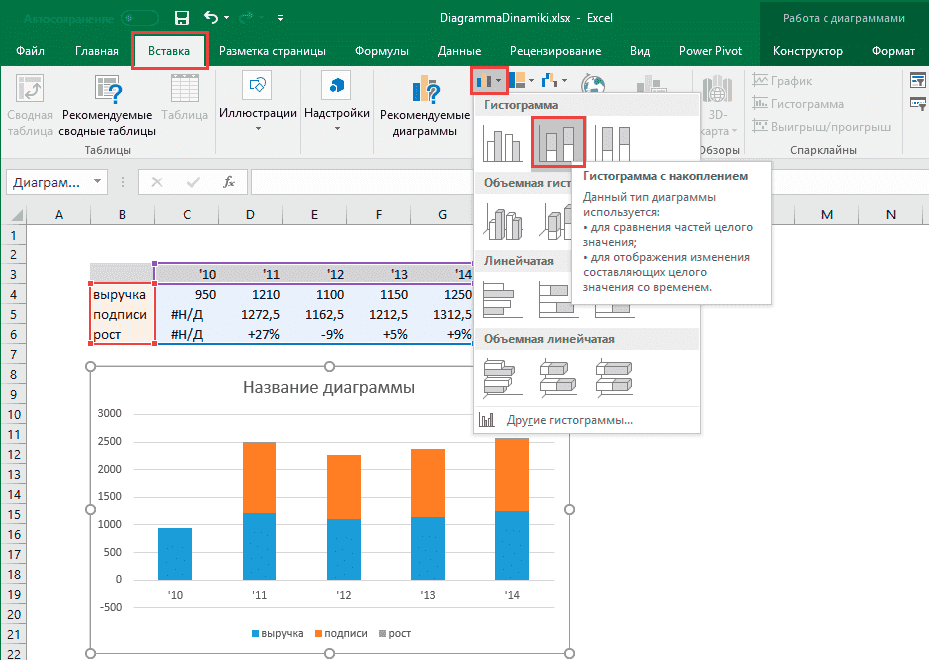Open the Name Box dropdown arrow
Screen dimensions: 930x660
[x=97, y=182]
